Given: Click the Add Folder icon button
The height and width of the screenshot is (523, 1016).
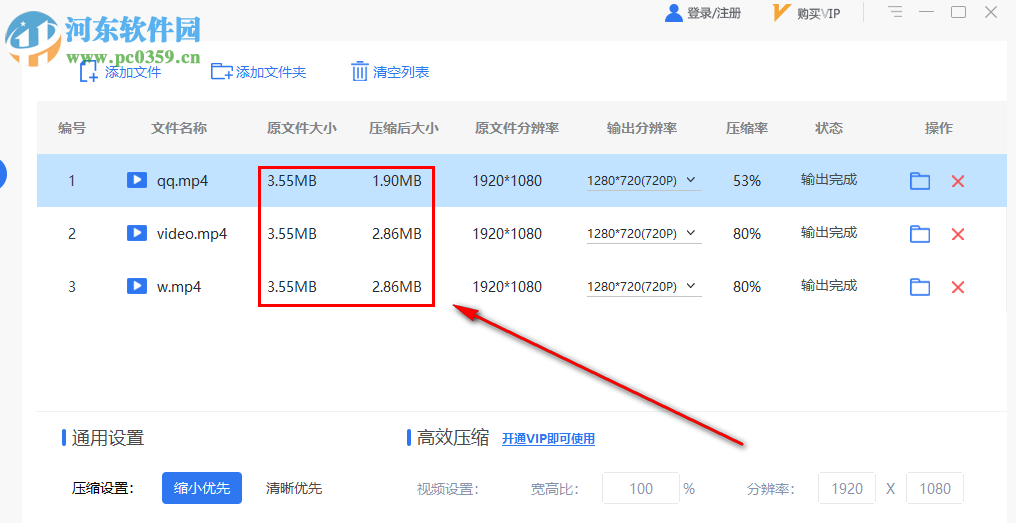Looking at the screenshot, I should point(222,71).
